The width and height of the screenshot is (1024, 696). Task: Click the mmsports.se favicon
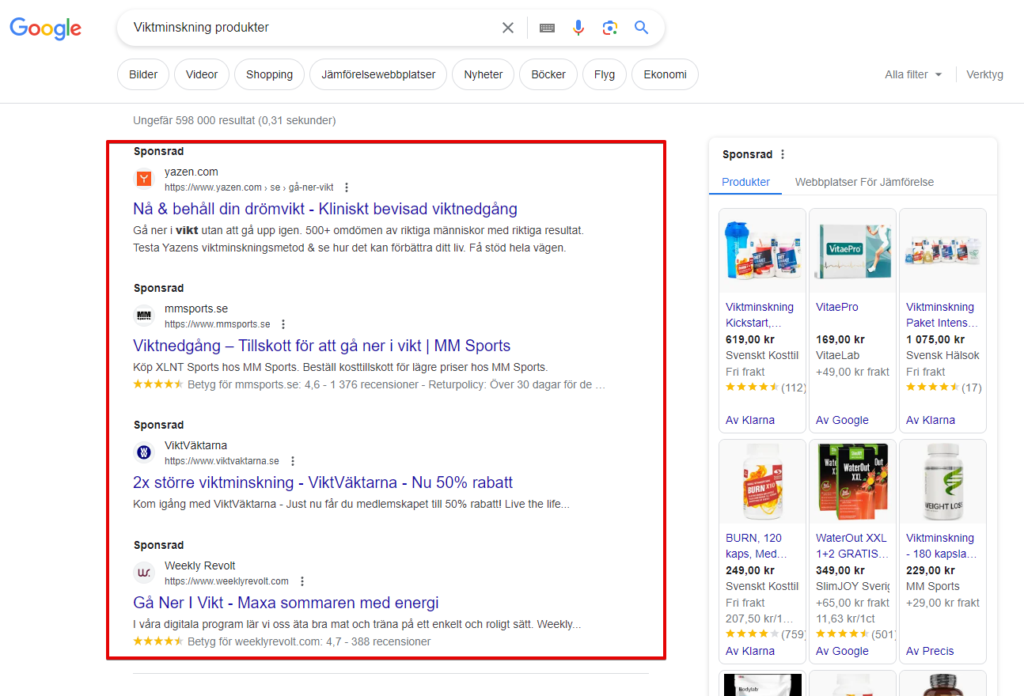tap(144, 315)
